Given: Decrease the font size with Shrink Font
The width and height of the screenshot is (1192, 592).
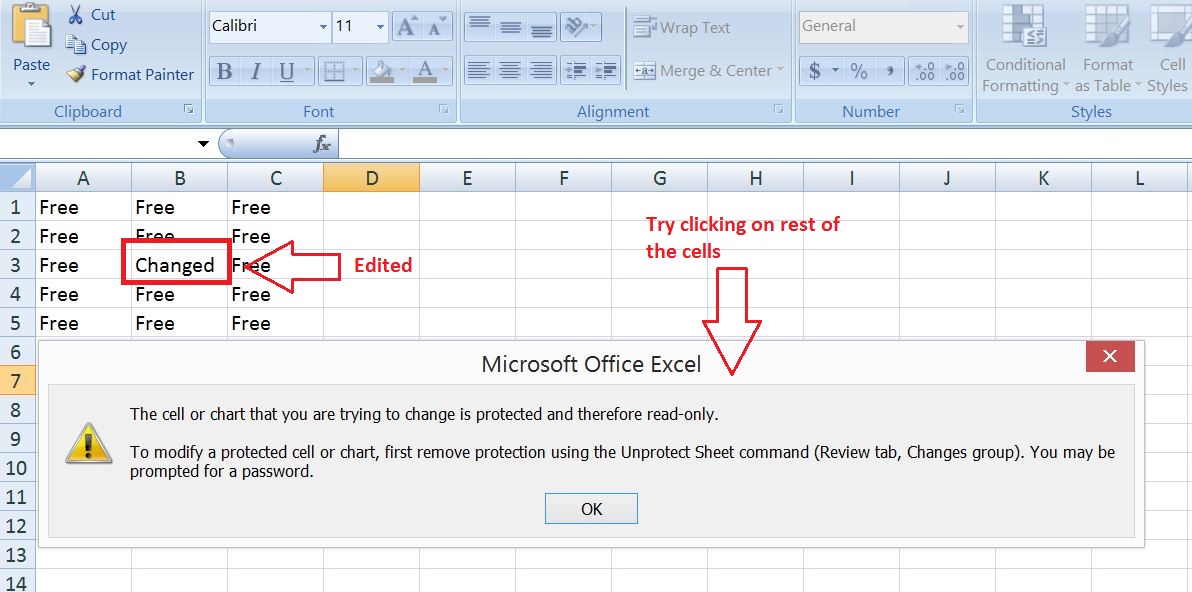Looking at the screenshot, I should pyautogui.click(x=436, y=27).
